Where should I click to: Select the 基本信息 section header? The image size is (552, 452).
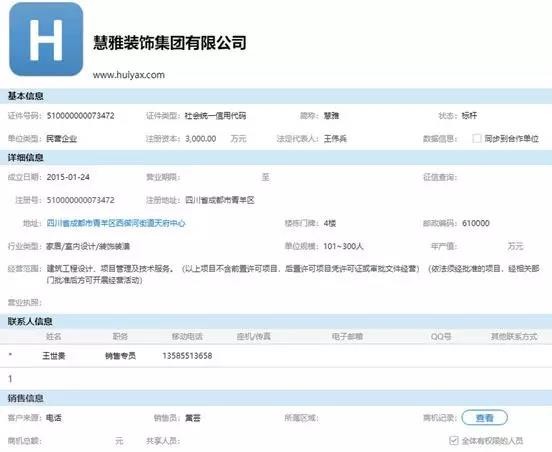pos(26,96)
